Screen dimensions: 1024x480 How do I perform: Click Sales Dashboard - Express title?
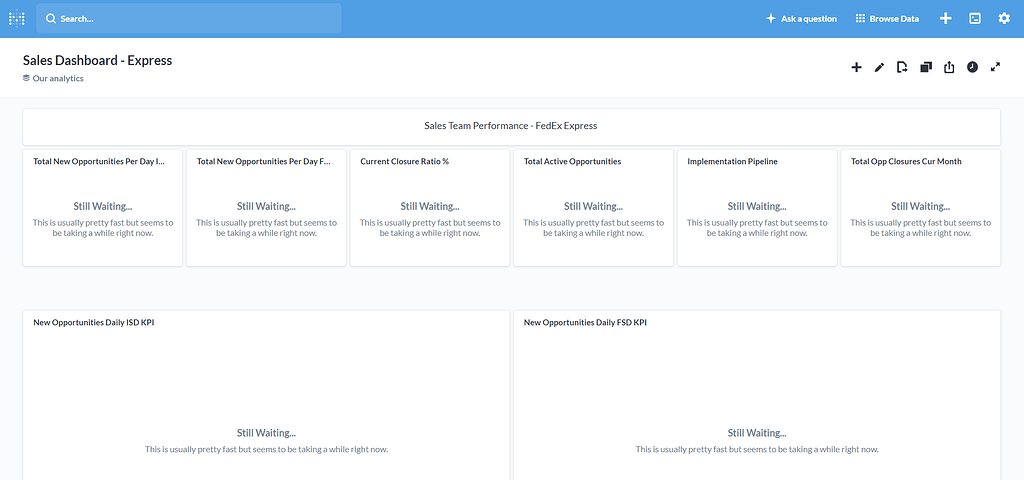97,61
